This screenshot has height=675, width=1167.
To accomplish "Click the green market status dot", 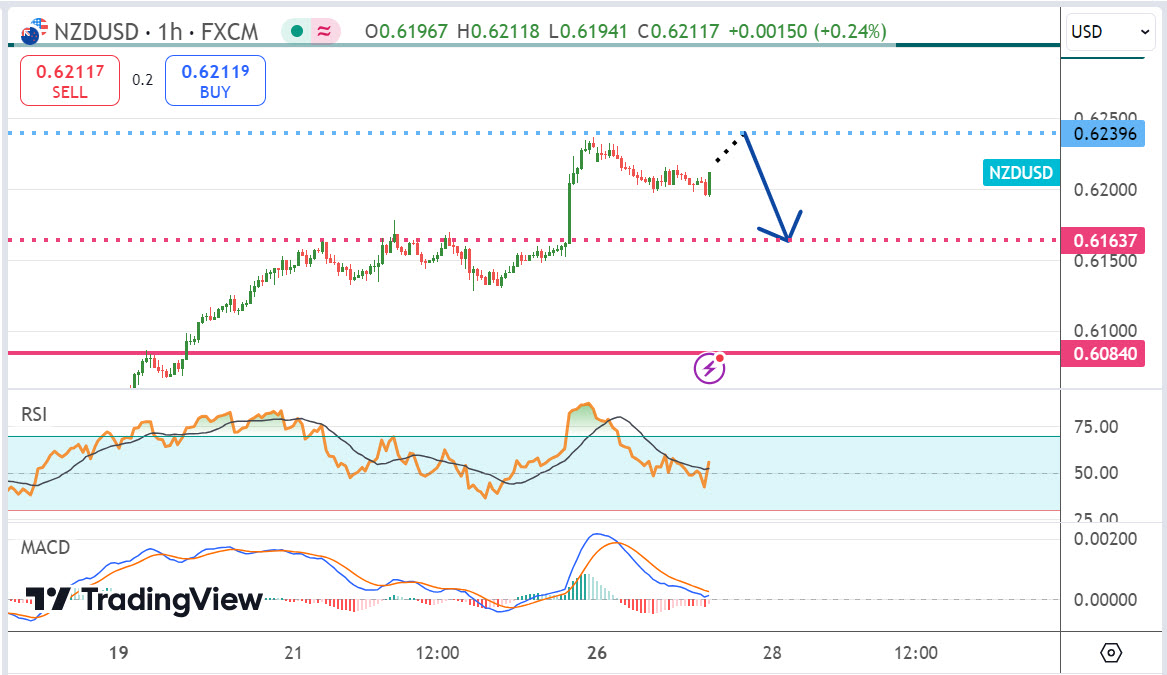I will (x=296, y=32).
